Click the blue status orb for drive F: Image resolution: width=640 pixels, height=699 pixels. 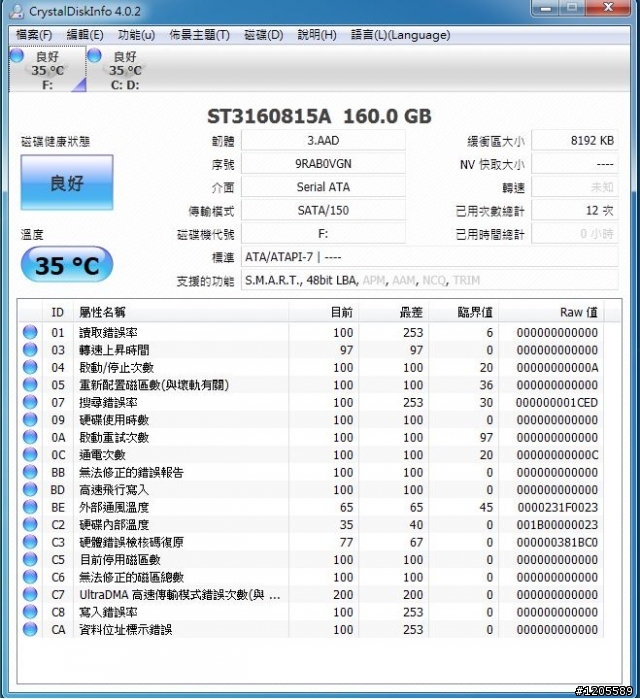(16, 56)
